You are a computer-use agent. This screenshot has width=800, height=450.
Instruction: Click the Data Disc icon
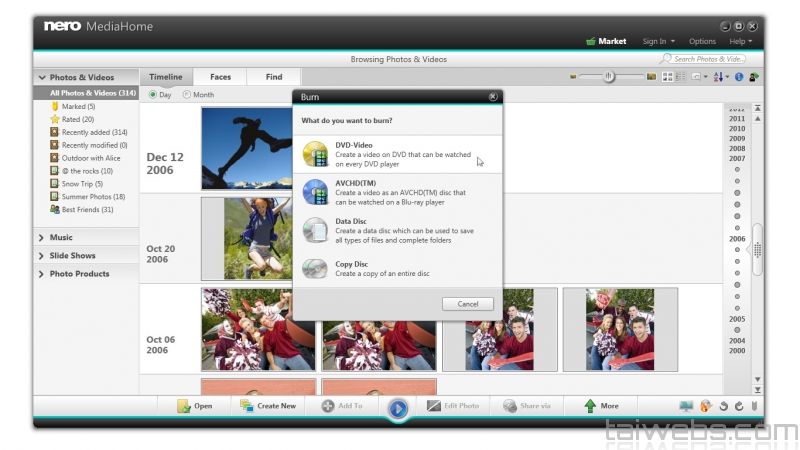pyautogui.click(x=315, y=230)
